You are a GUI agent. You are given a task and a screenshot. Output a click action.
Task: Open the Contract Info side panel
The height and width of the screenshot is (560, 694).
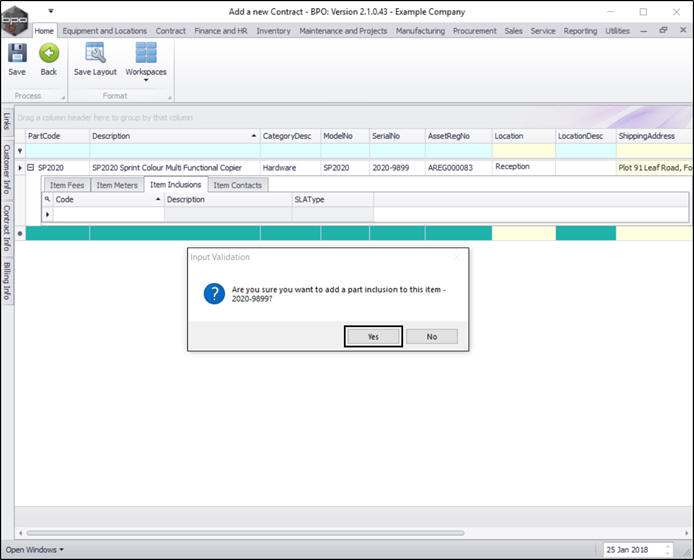point(7,228)
